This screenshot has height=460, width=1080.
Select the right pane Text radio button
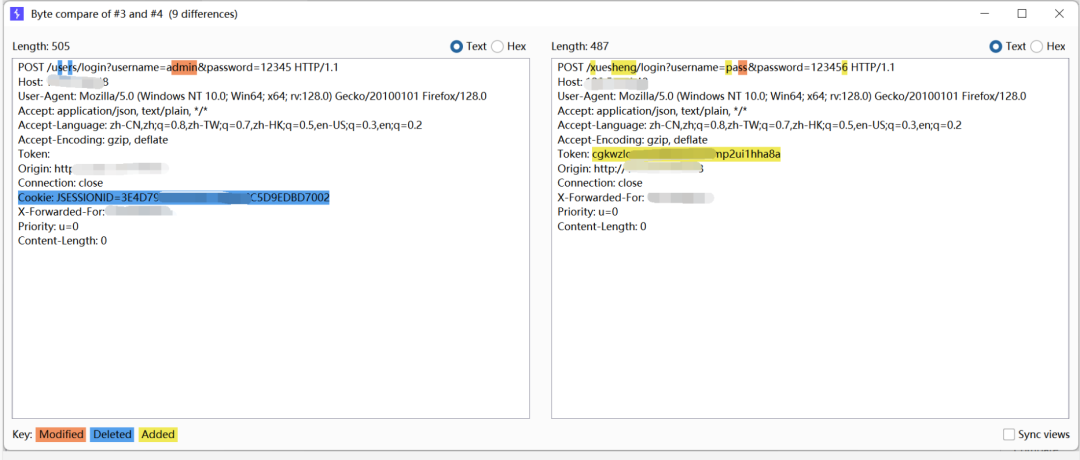(995, 46)
